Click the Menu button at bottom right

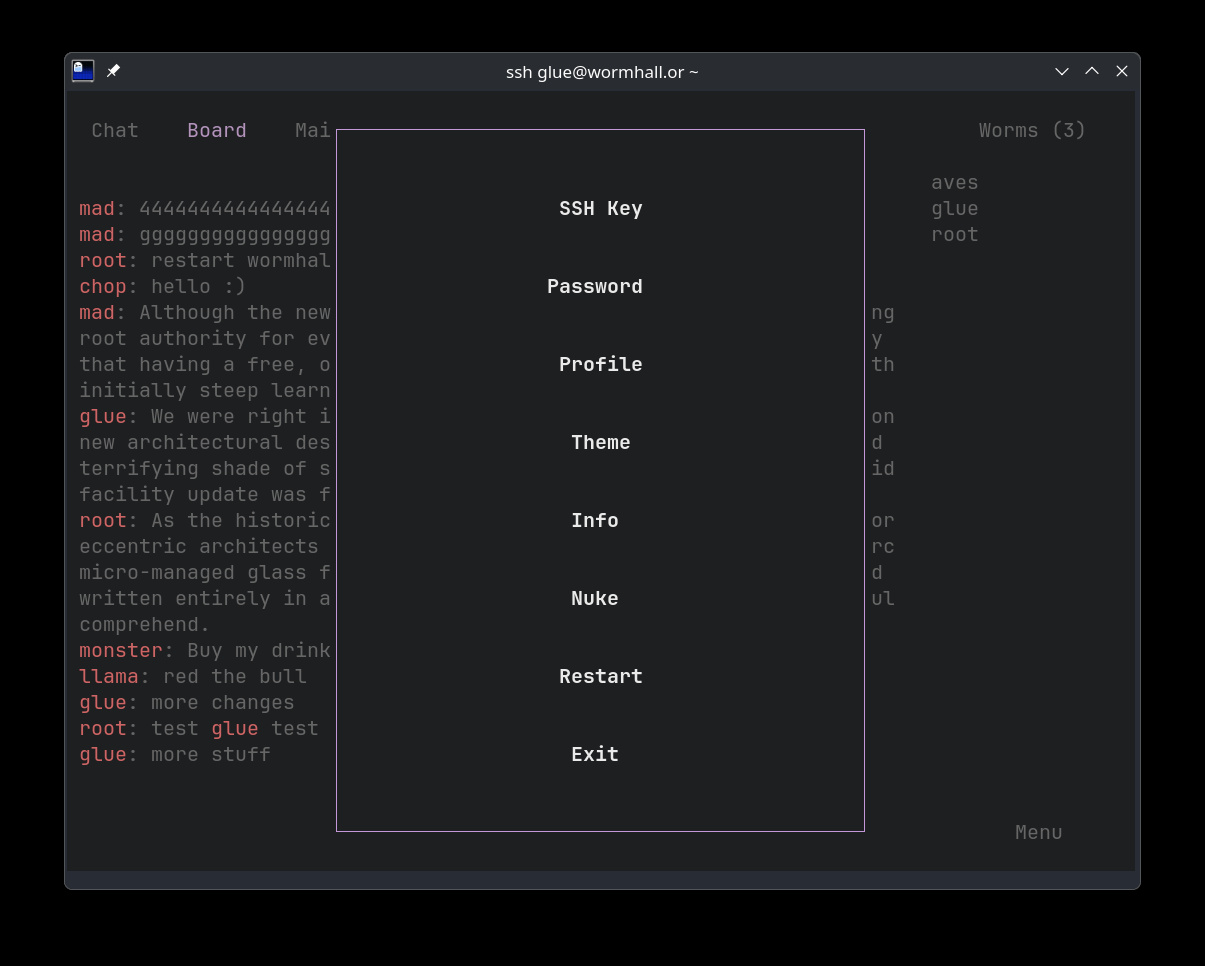[x=1038, y=832]
